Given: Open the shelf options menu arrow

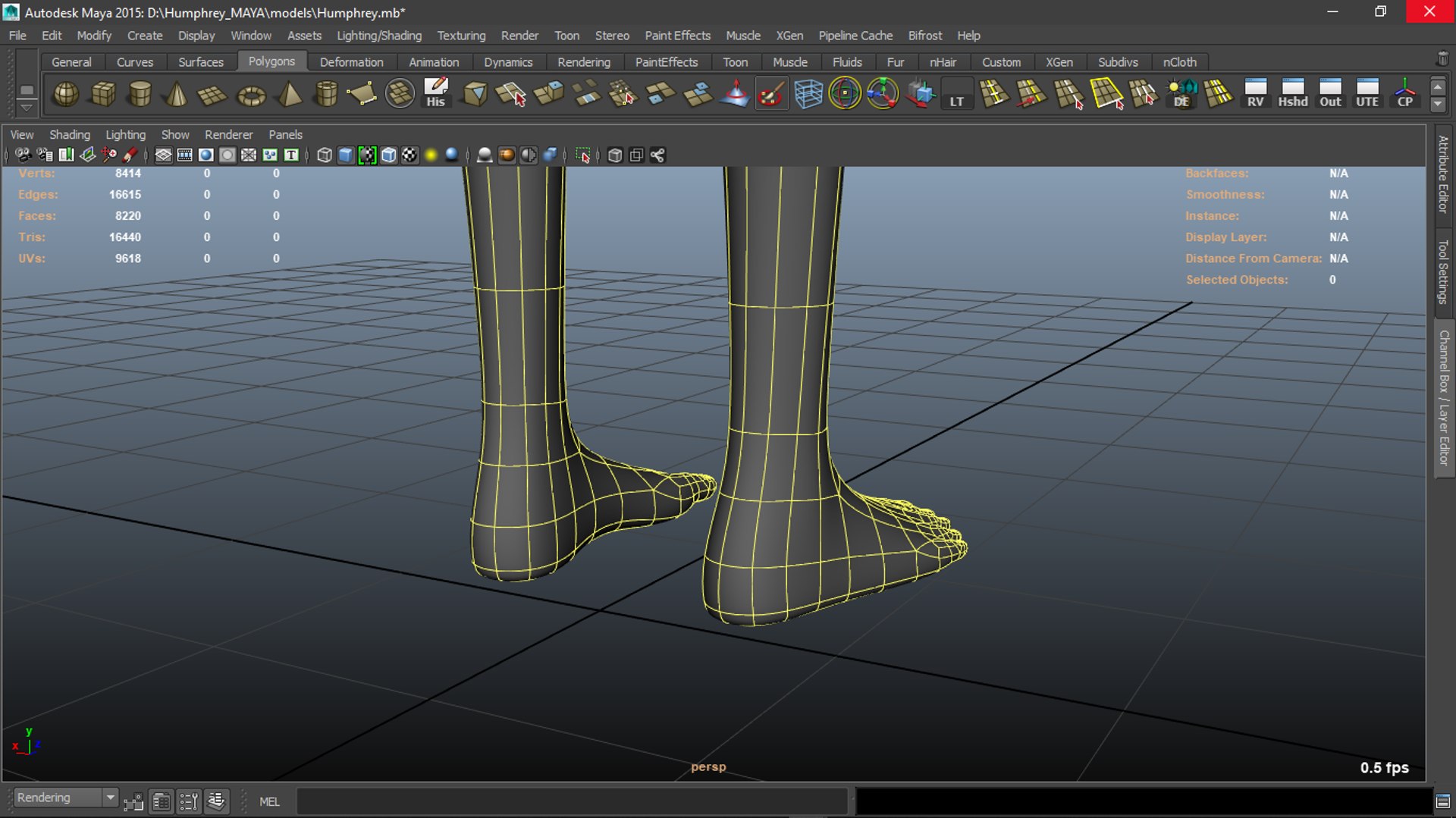Looking at the screenshot, I should coord(27,107).
